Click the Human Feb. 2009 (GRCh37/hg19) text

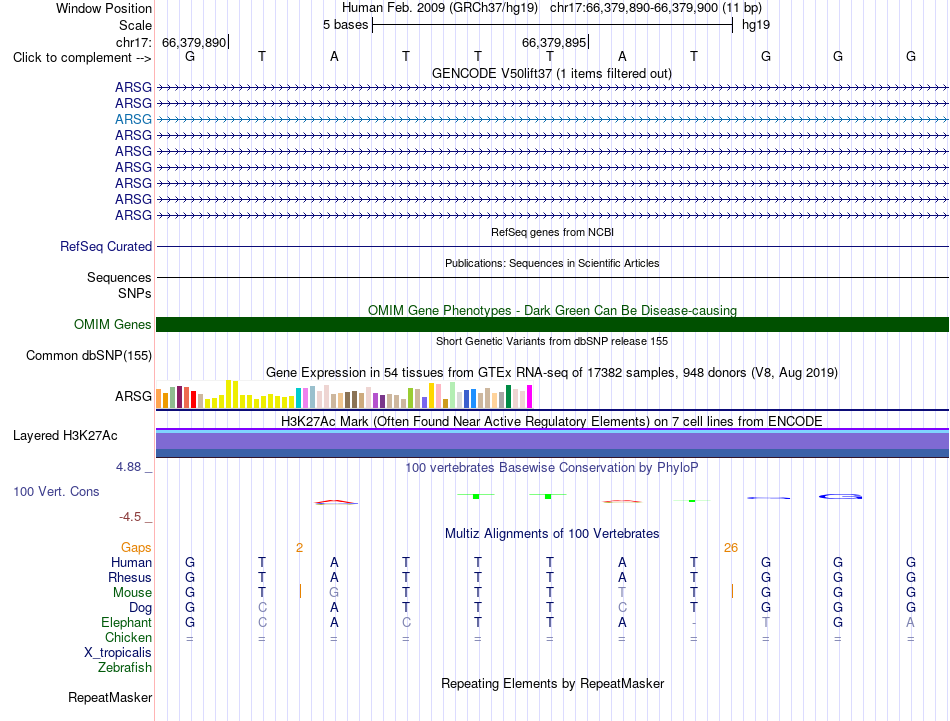coord(440,8)
